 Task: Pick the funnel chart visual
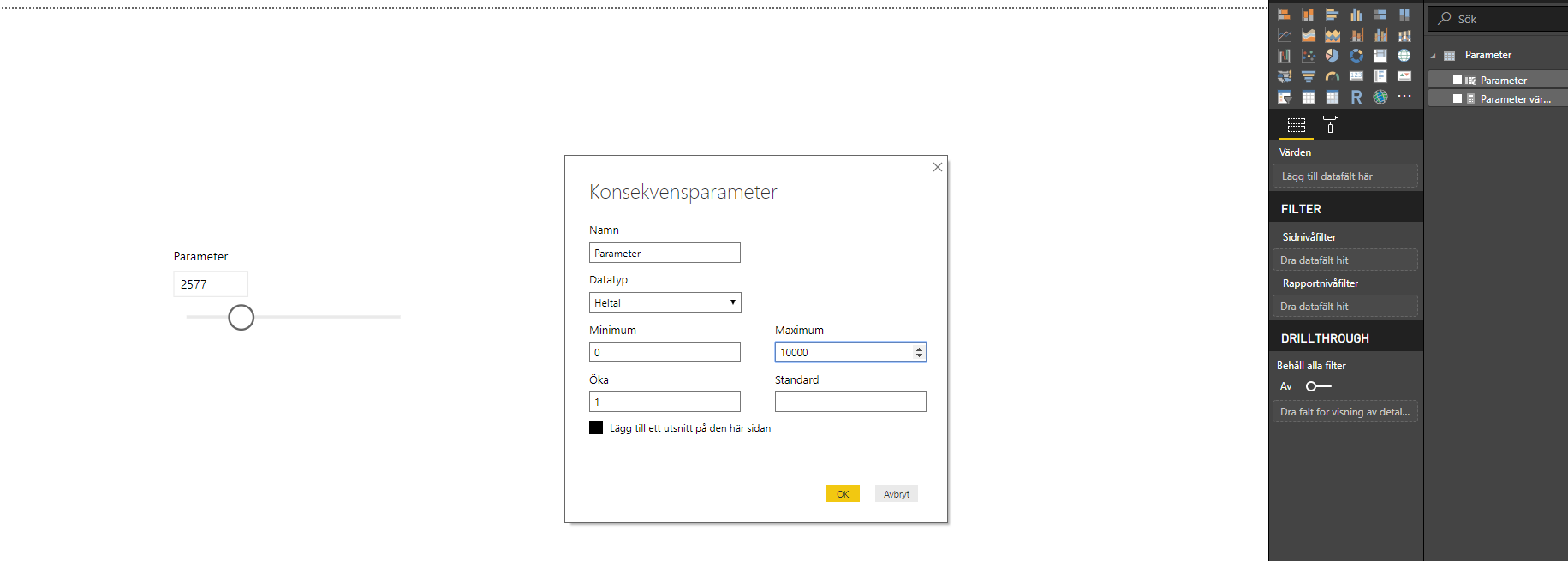click(1308, 76)
